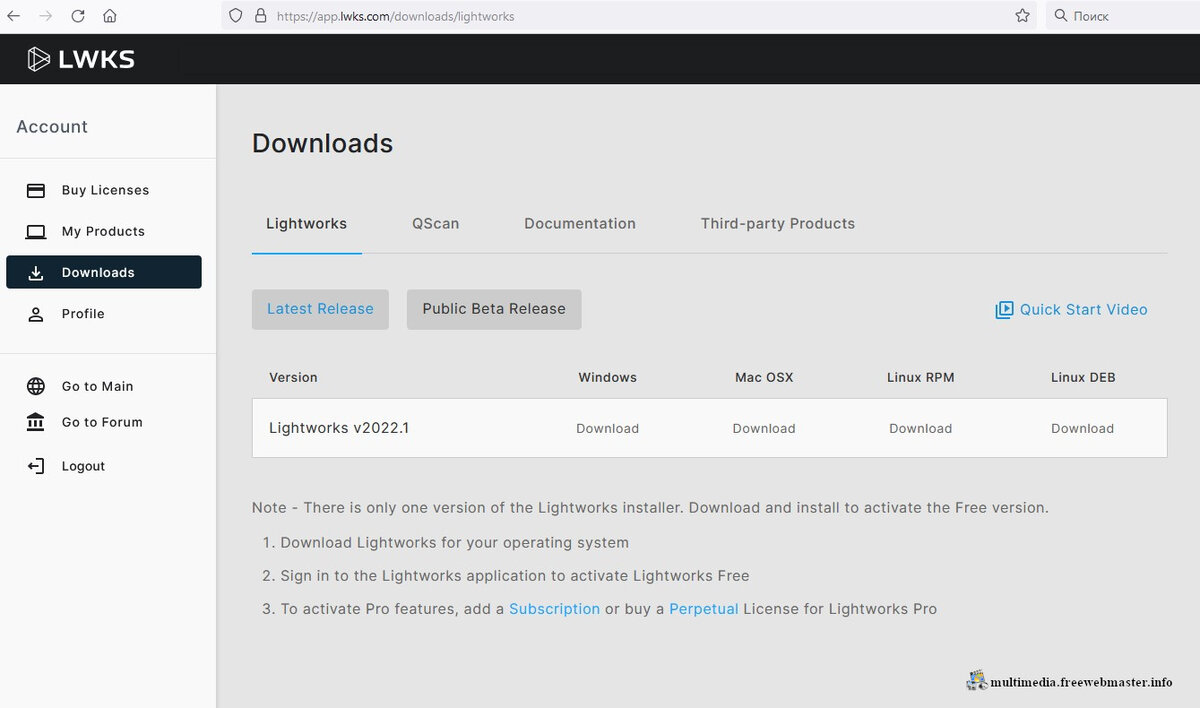Log out via the Logout entry
Screen dimensions: 1200x708
point(83,466)
